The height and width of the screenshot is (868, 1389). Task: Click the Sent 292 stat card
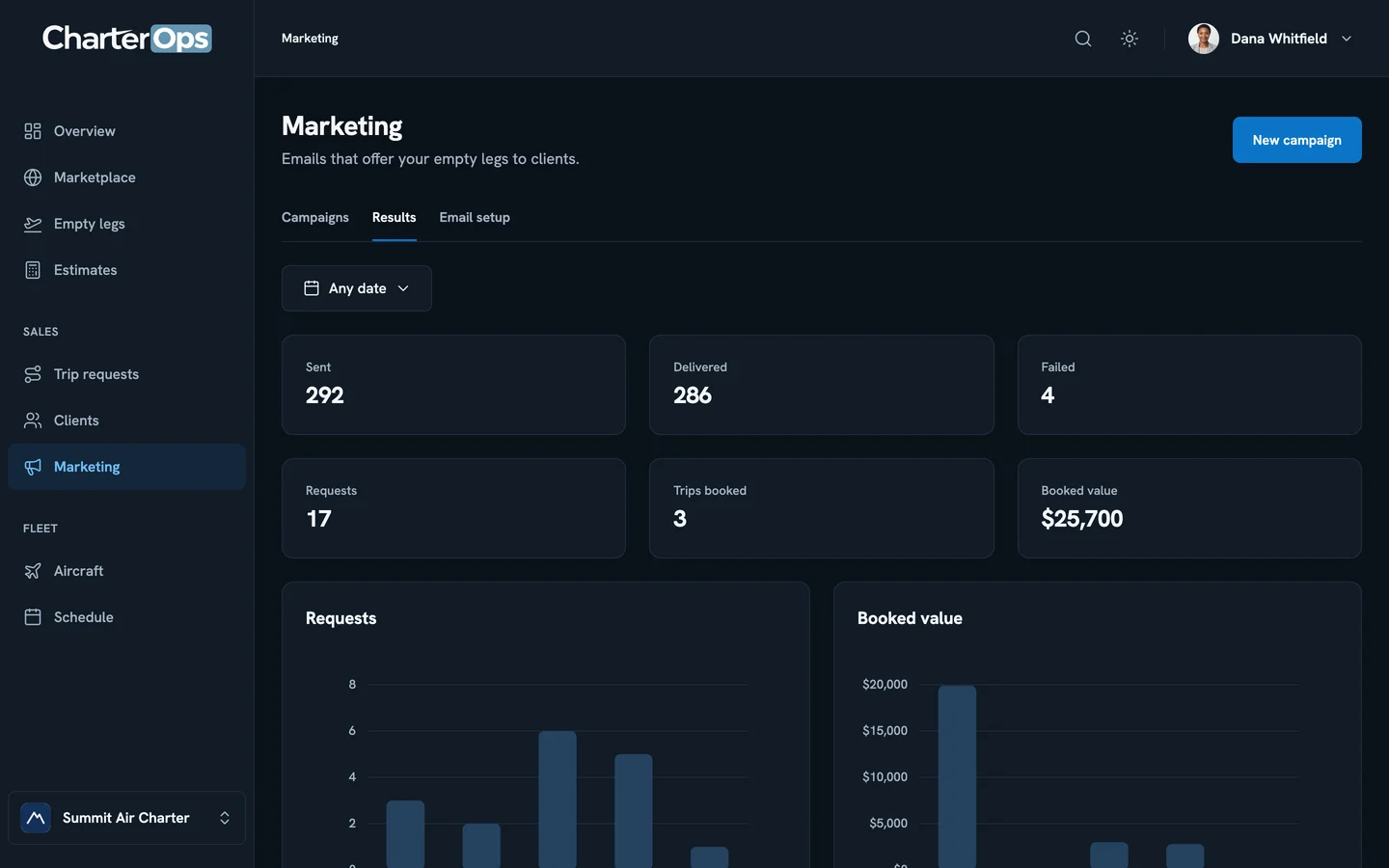pos(453,385)
